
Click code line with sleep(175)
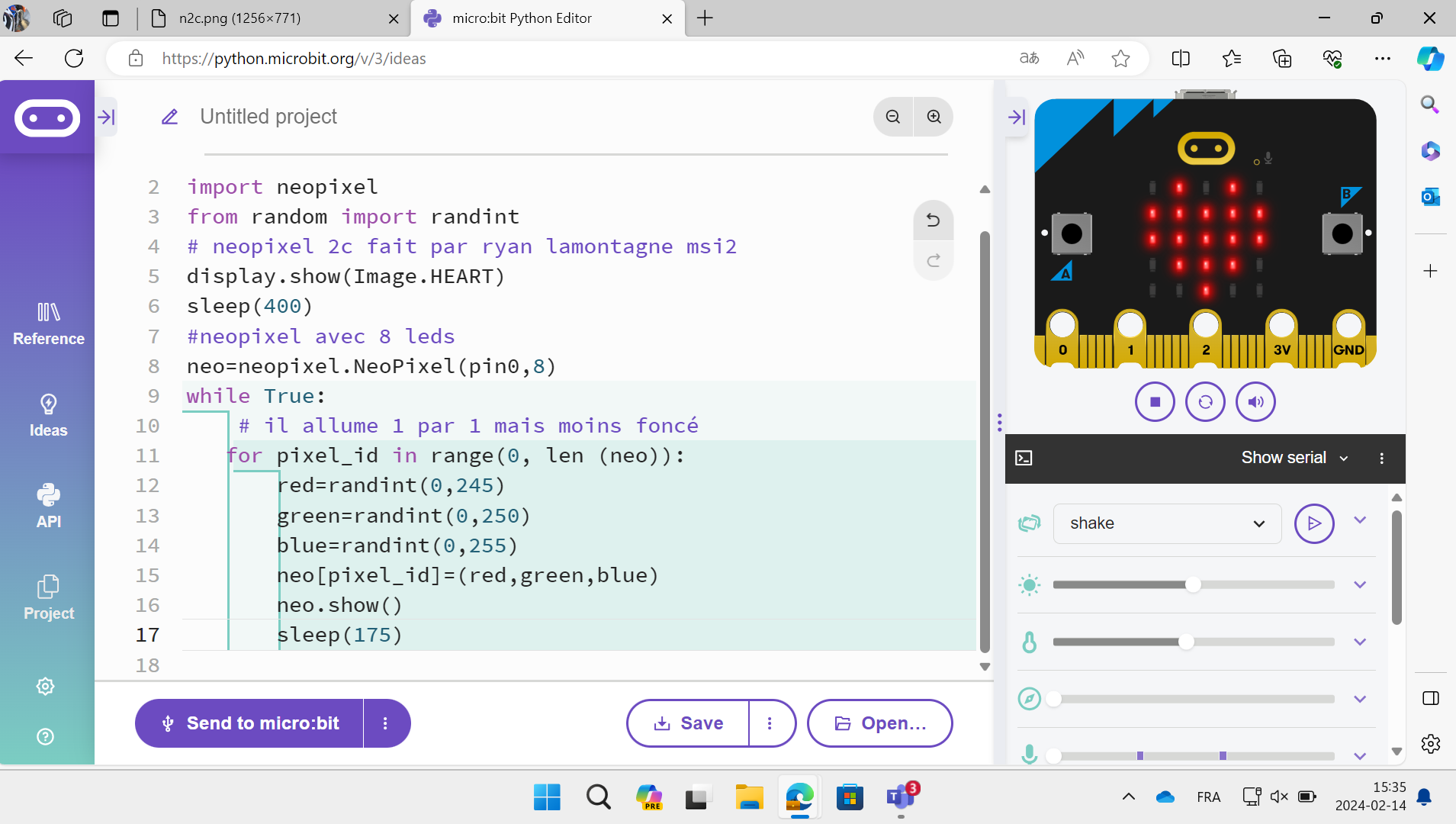pos(339,635)
